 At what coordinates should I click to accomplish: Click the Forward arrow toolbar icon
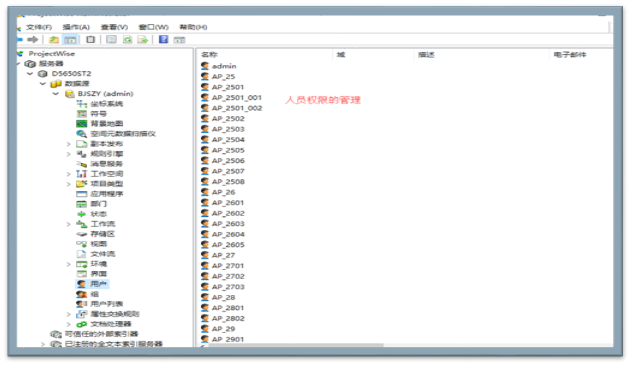[33, 39]
